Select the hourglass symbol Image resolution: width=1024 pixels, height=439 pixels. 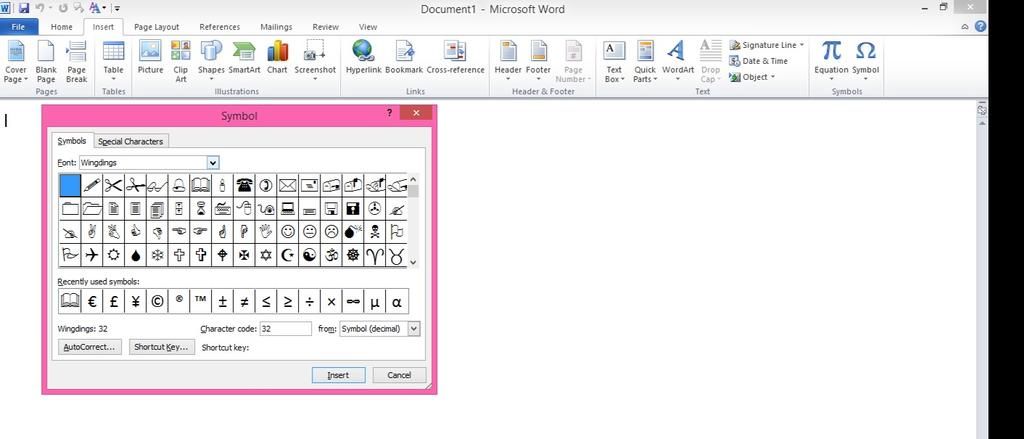200,208
